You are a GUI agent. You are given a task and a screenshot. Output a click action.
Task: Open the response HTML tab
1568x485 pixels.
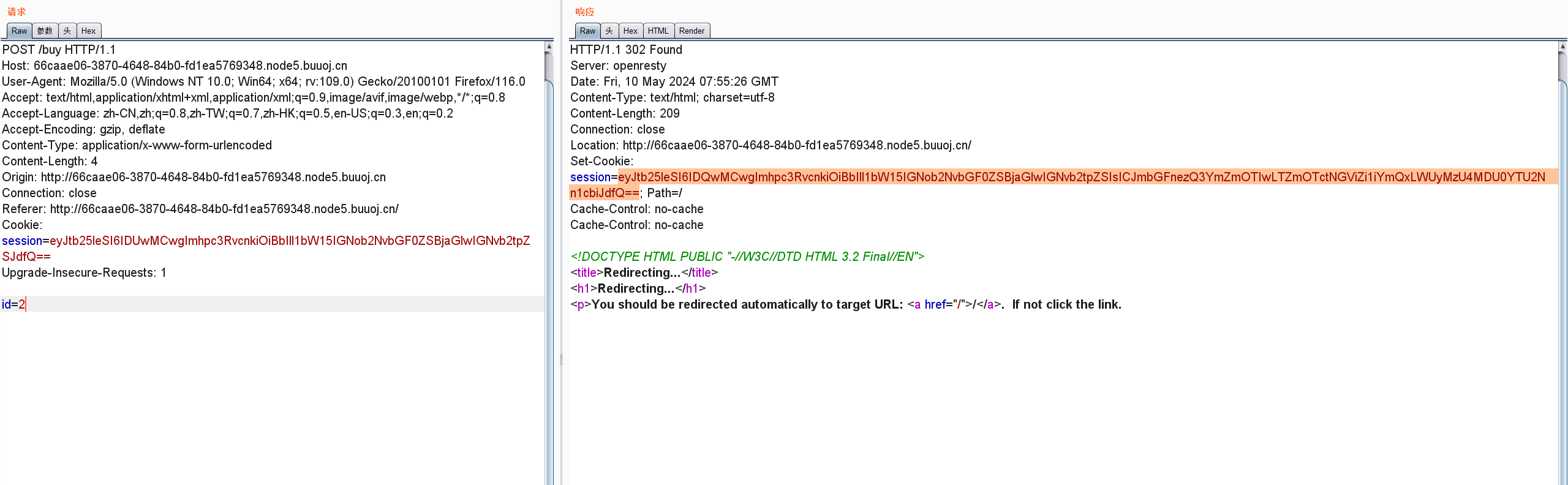(x=658, y=31)
